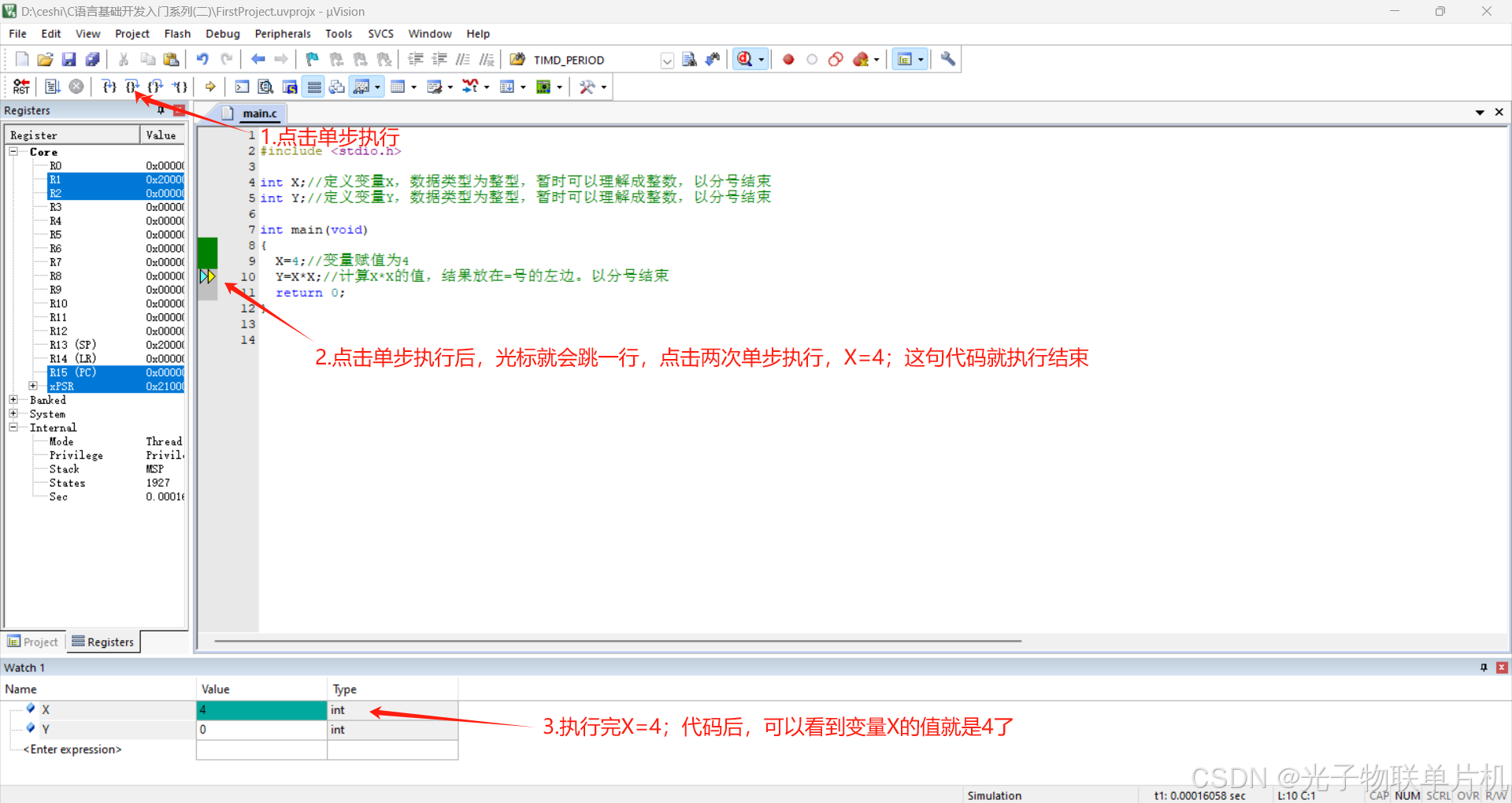Comment the selection icon

click(463, 59)
